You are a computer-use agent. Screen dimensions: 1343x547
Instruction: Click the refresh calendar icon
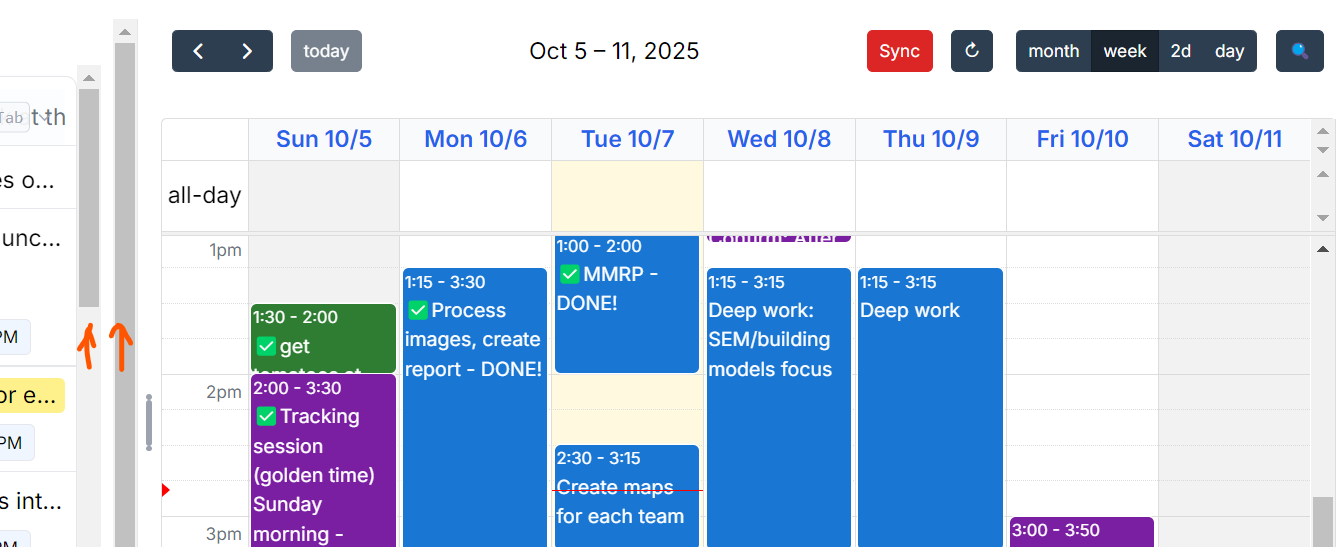[971, 51]
